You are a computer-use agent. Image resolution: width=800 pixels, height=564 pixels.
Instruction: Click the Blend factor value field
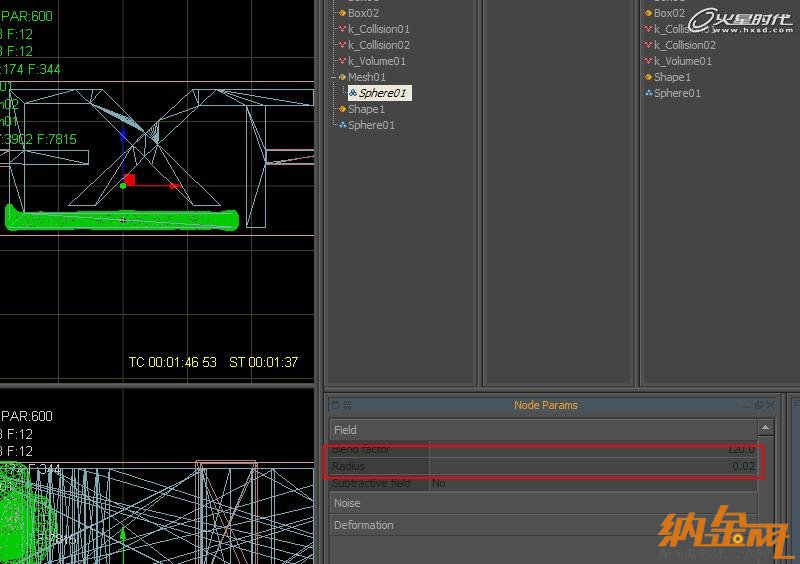tap(595, 450)
